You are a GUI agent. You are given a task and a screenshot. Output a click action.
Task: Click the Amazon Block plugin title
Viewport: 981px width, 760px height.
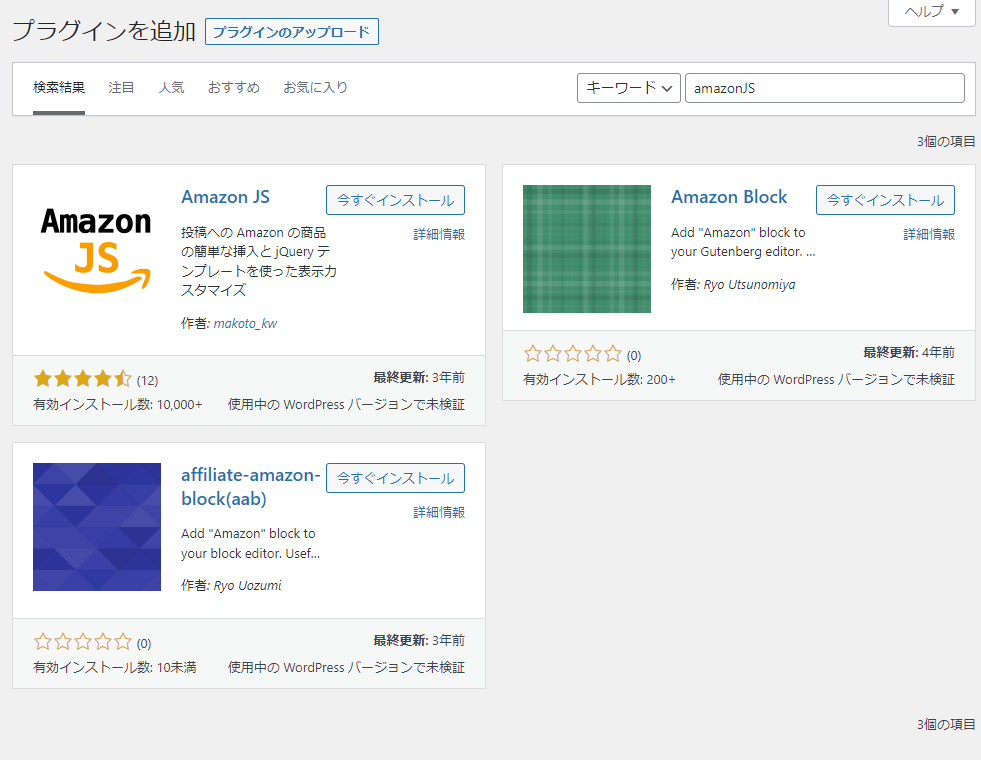tap(729, 197)
